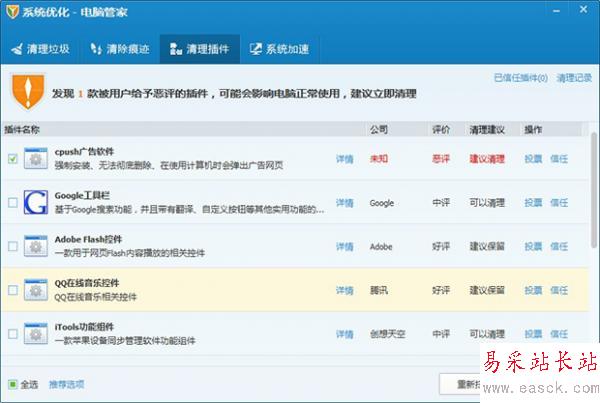
Task: Click the QQ在线音乐控件 plugin icon
Action: (x=36, y=290)
